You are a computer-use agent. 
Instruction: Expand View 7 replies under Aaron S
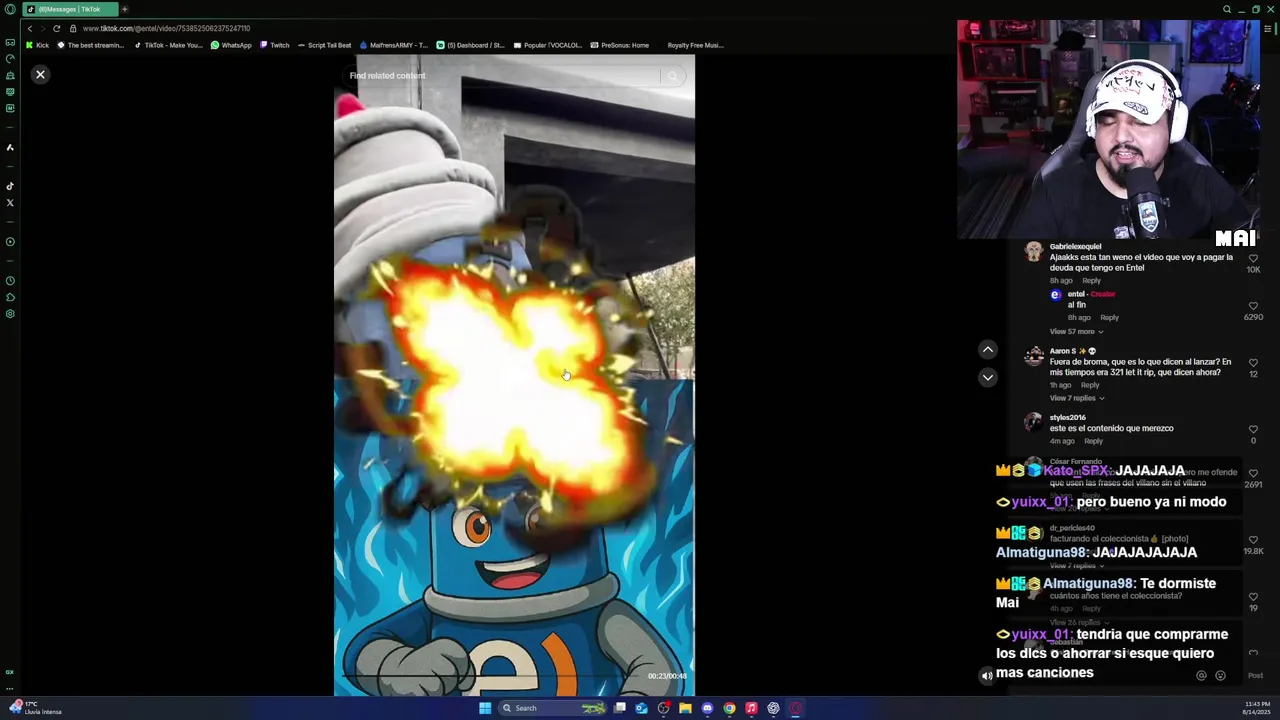click(x=1075, y=398)
